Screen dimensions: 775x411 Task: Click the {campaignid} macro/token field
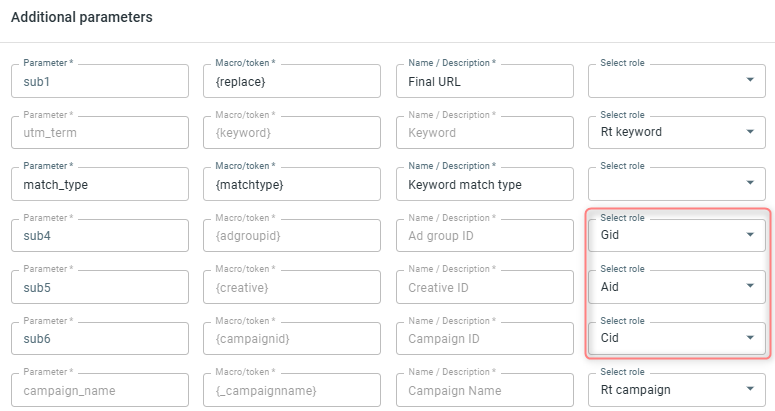click(x=293, y=339)
